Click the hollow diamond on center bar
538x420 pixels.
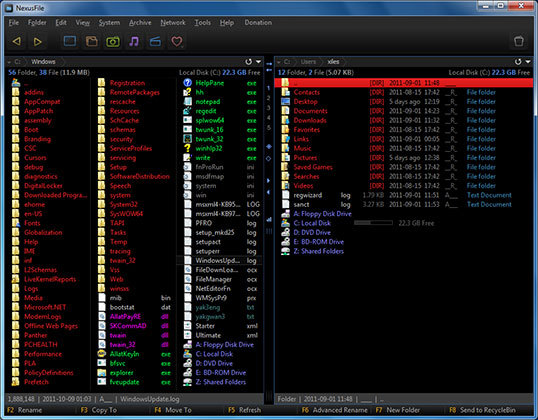pos(269,159)
